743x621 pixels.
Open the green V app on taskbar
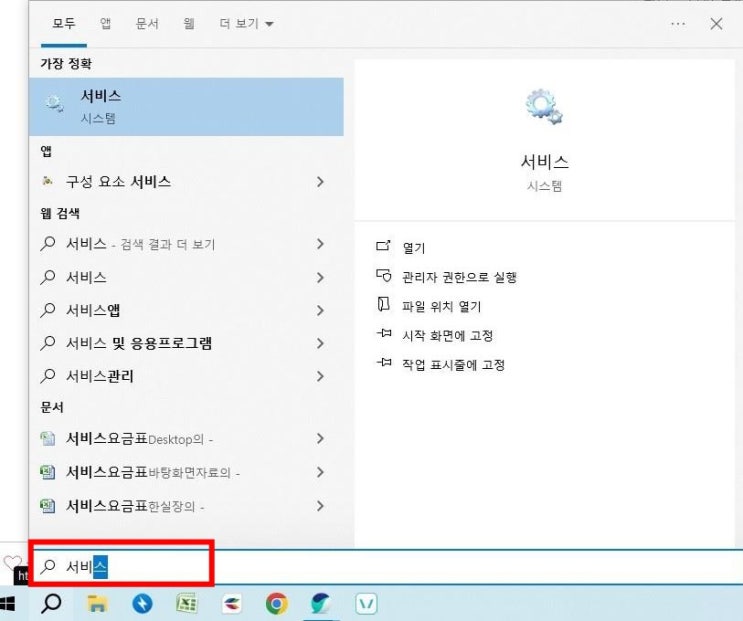tap(366, 604)
